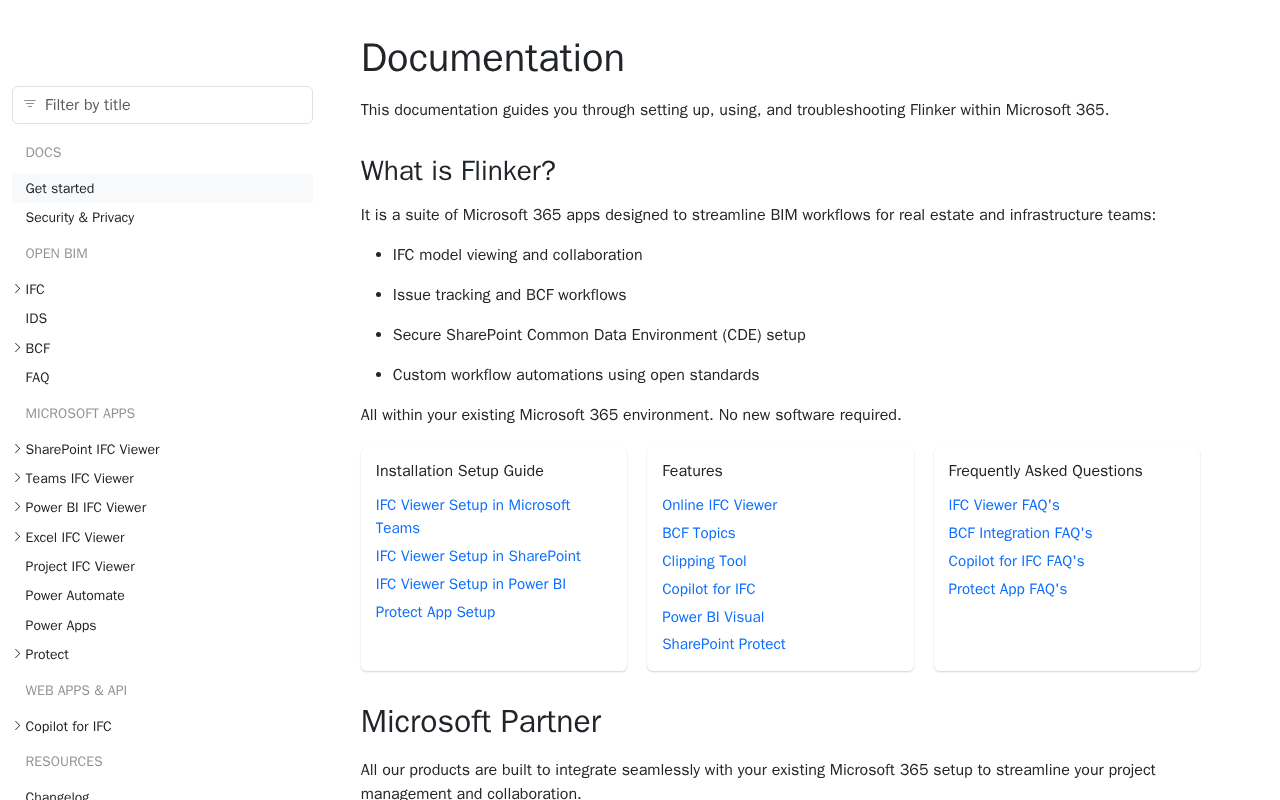Open the BCF Topics link
1280x800 pixels.
(x=698, y=533)
